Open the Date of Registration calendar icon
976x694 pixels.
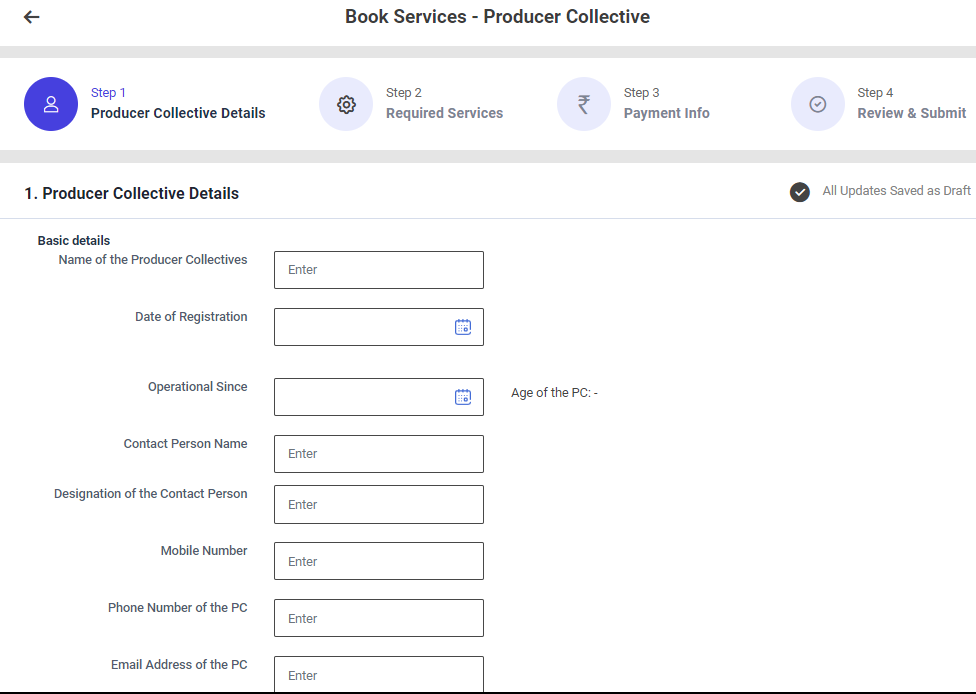[x=463, y=327]
